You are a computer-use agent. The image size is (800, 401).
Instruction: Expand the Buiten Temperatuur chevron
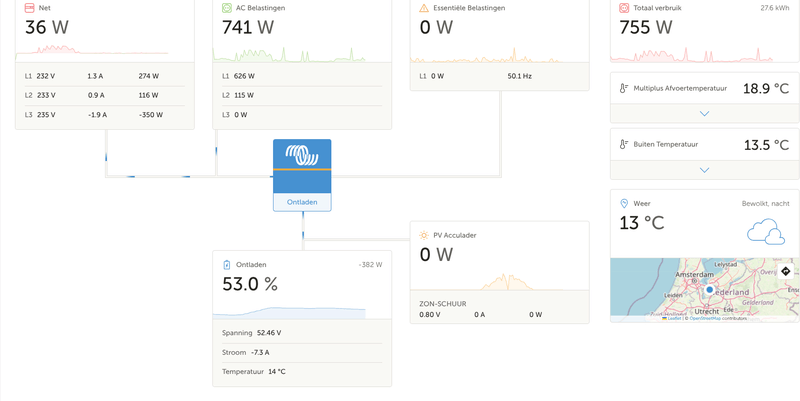coord(705,170)
